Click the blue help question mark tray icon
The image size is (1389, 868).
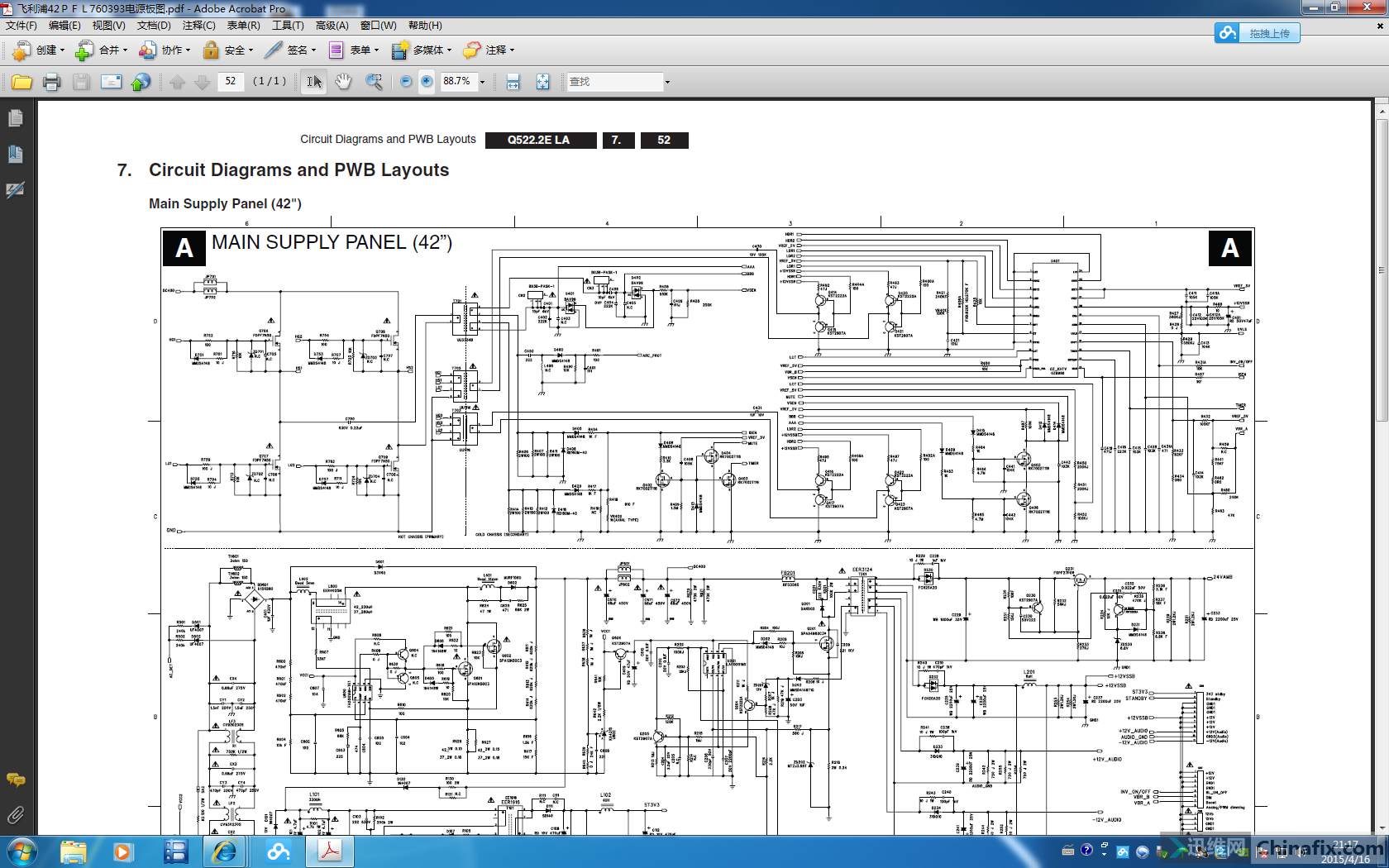1086,850
